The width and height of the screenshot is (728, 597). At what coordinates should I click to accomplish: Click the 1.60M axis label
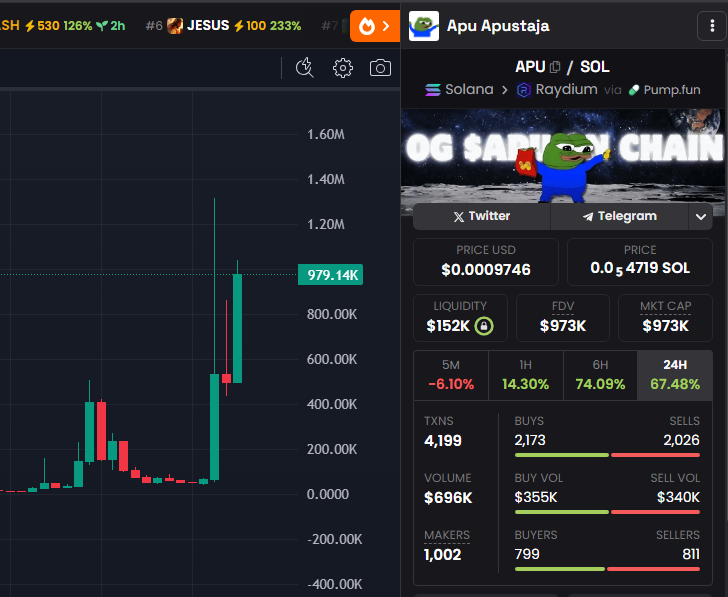(x=326, y=135)
